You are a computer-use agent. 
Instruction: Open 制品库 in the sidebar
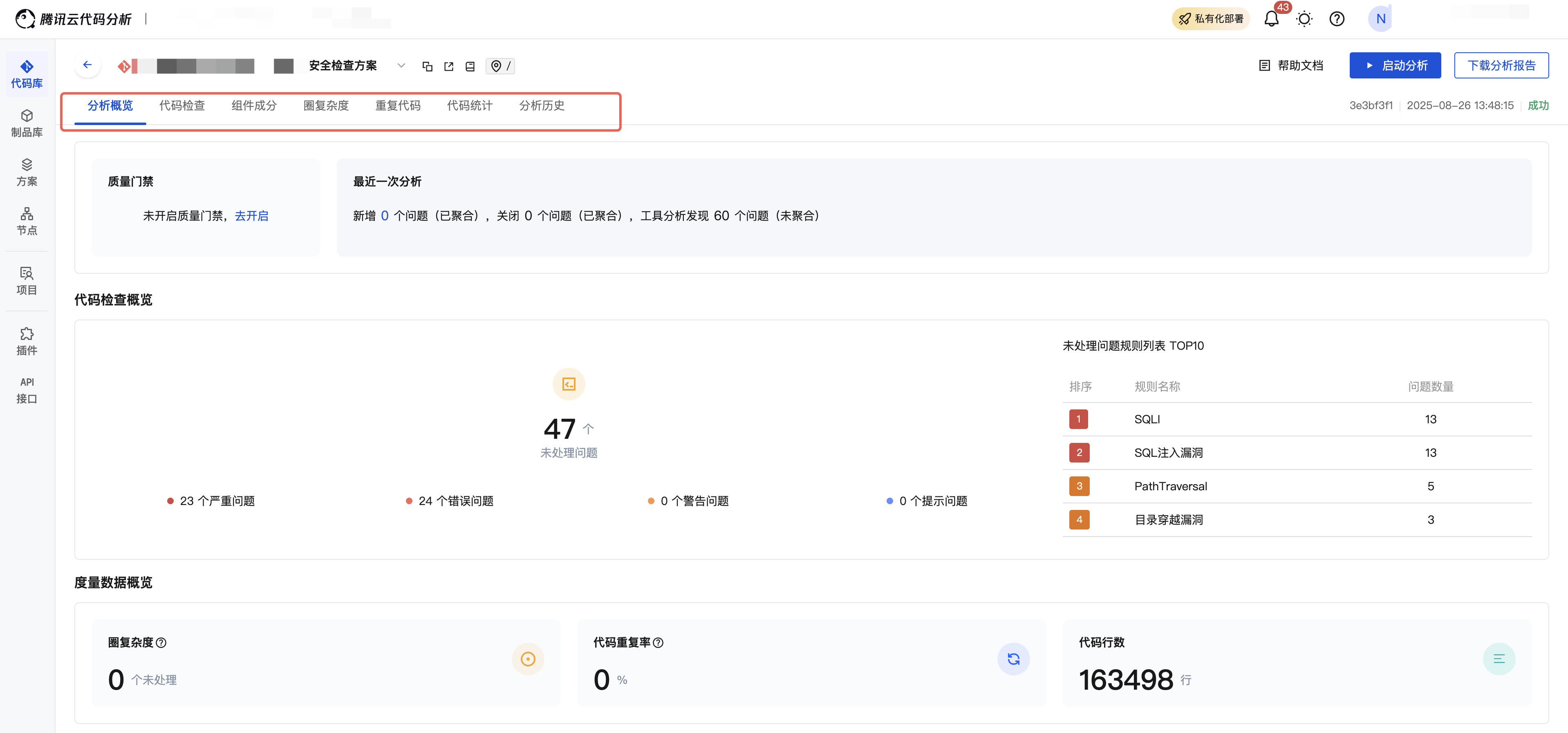click(27, 123)
